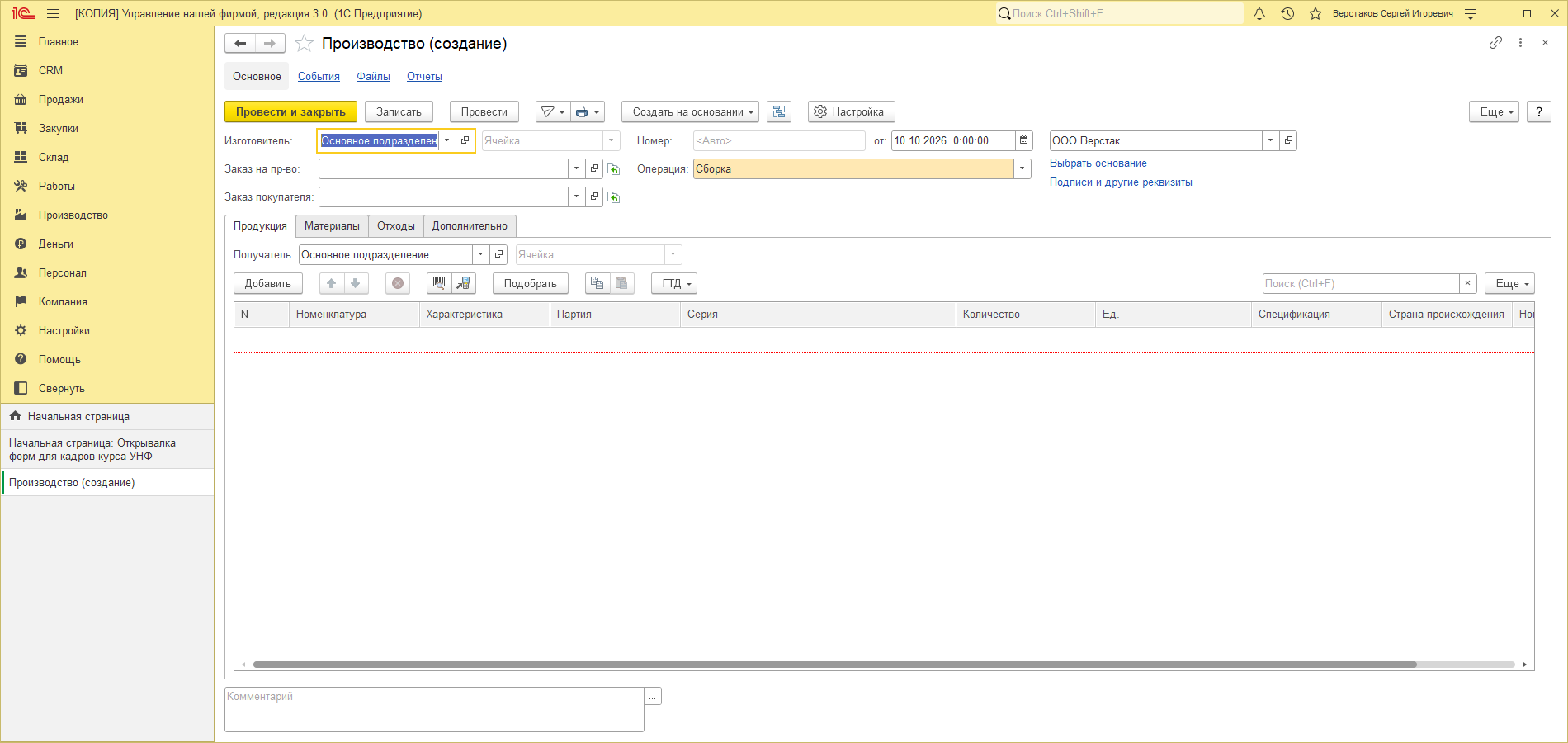Fill from production order icon

tap(614, 169)
